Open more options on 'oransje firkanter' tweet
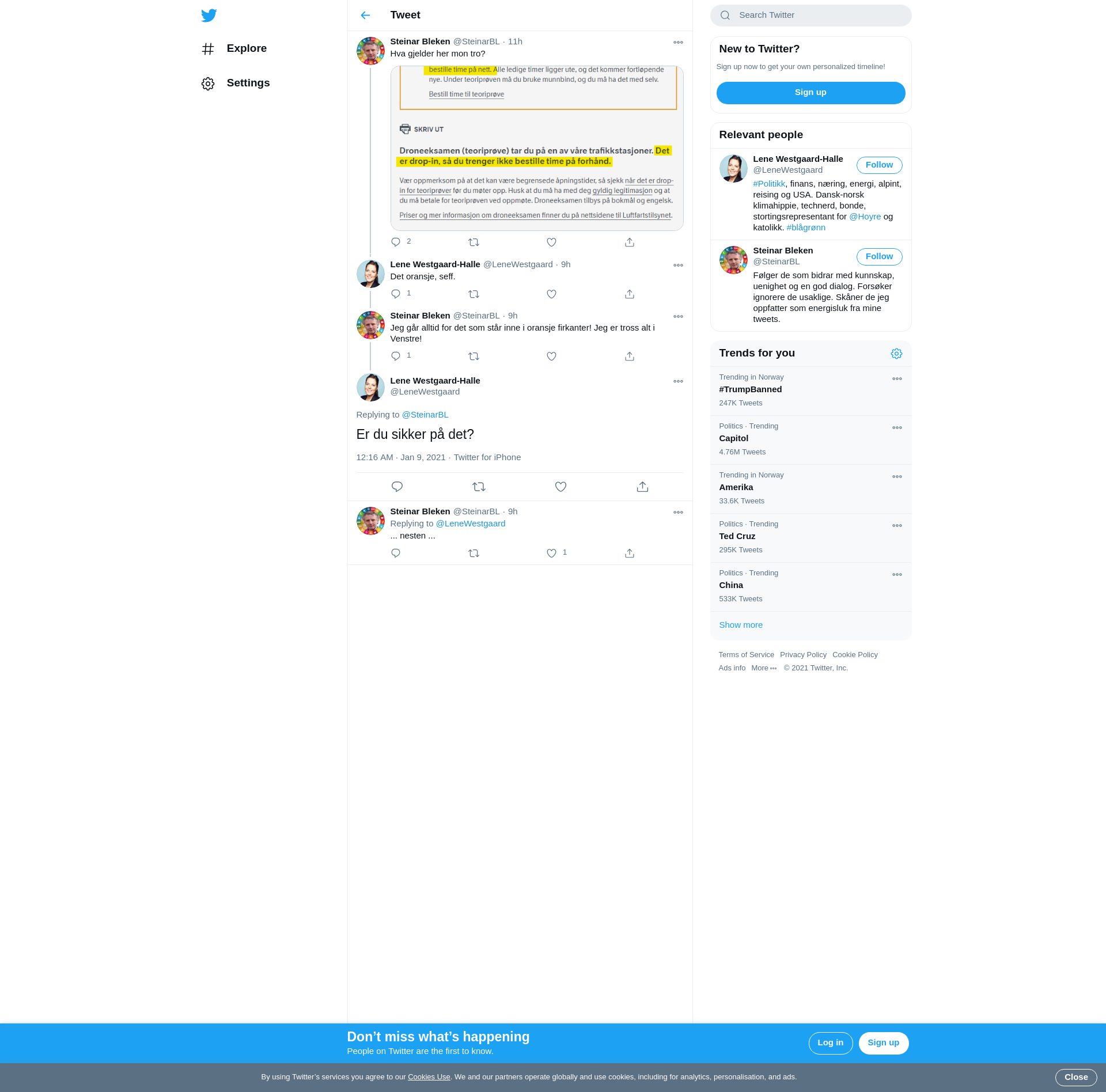 click(x=678, y=317)
